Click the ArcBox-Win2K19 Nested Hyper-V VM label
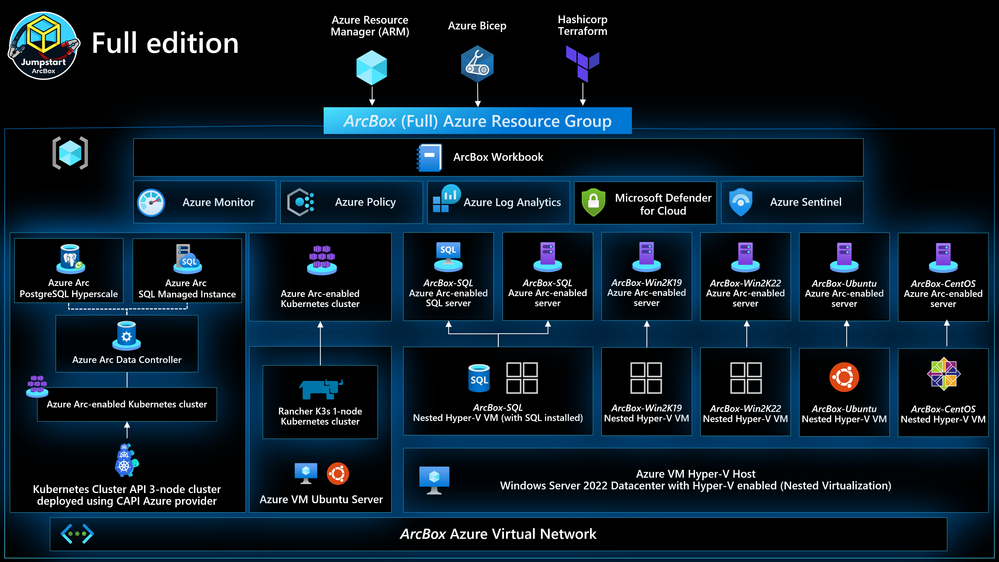Image resolution: width=999 pixels, height=562 pixels. (x=647, y=413)
